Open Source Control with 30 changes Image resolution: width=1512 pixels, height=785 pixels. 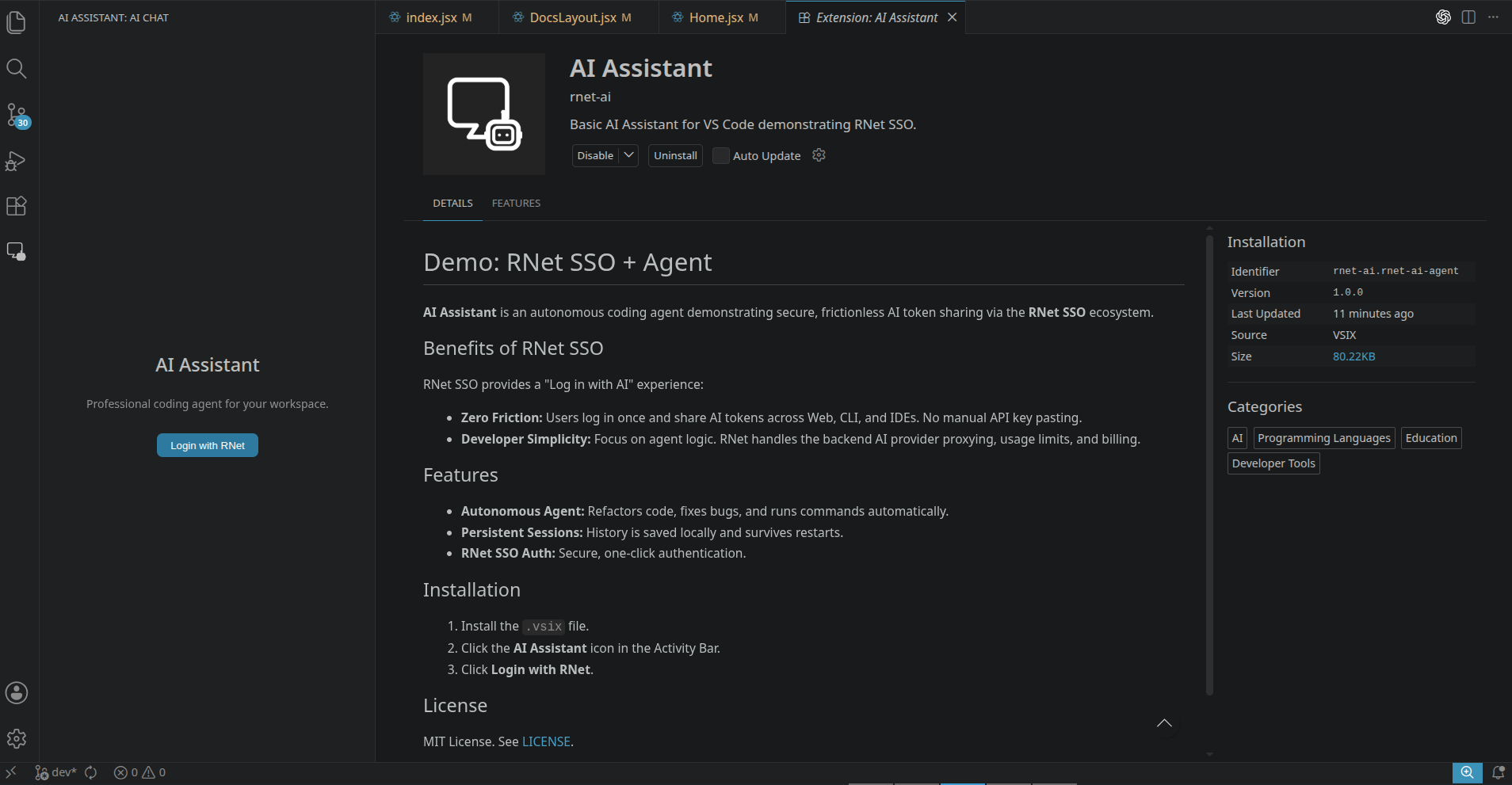(17, 116)
